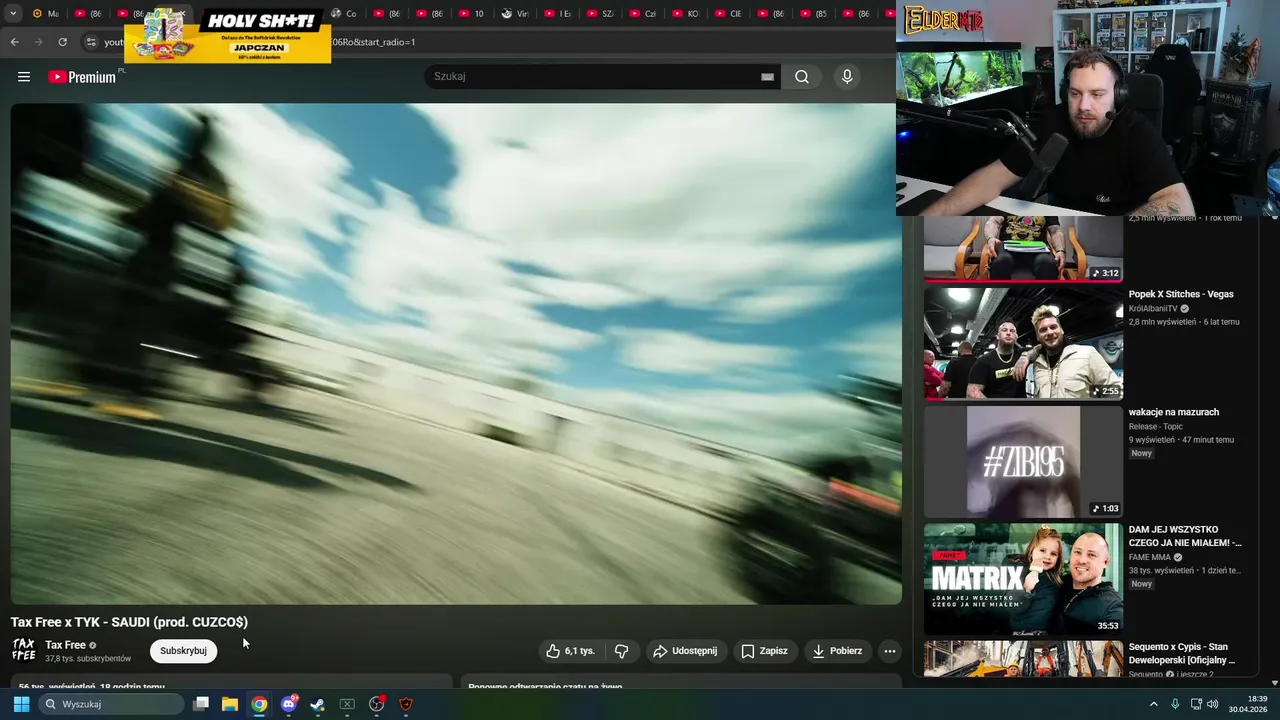Open the Sequento x Cypis video title

point(1182,653)
